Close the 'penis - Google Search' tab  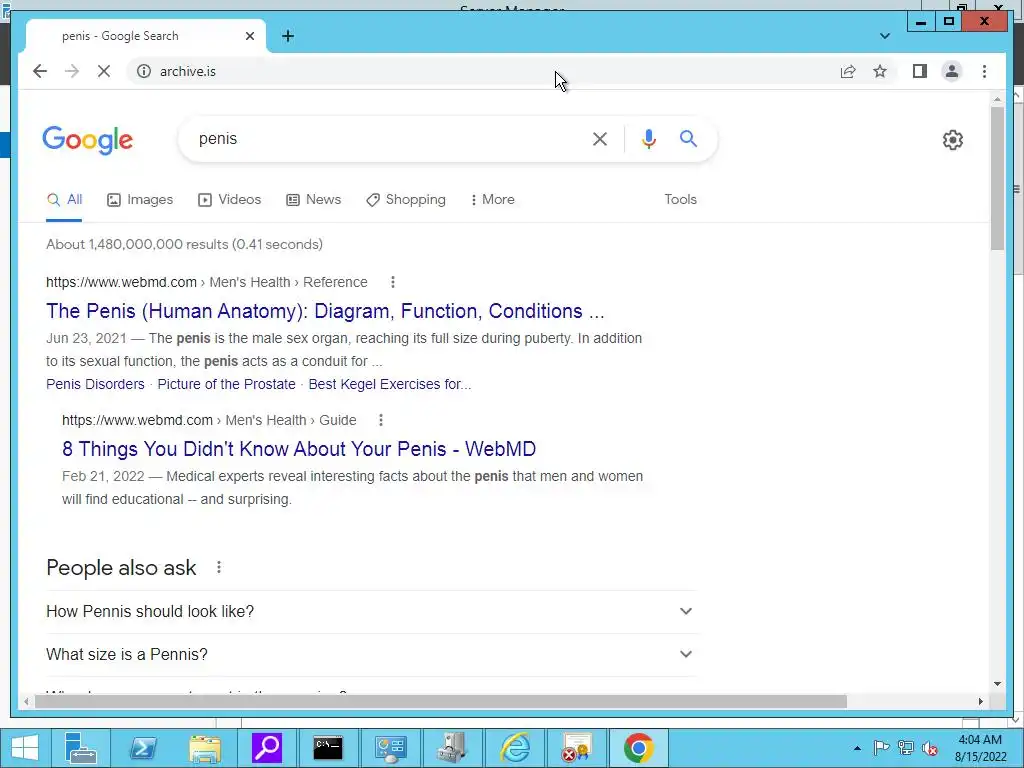[x=249, y=36]
